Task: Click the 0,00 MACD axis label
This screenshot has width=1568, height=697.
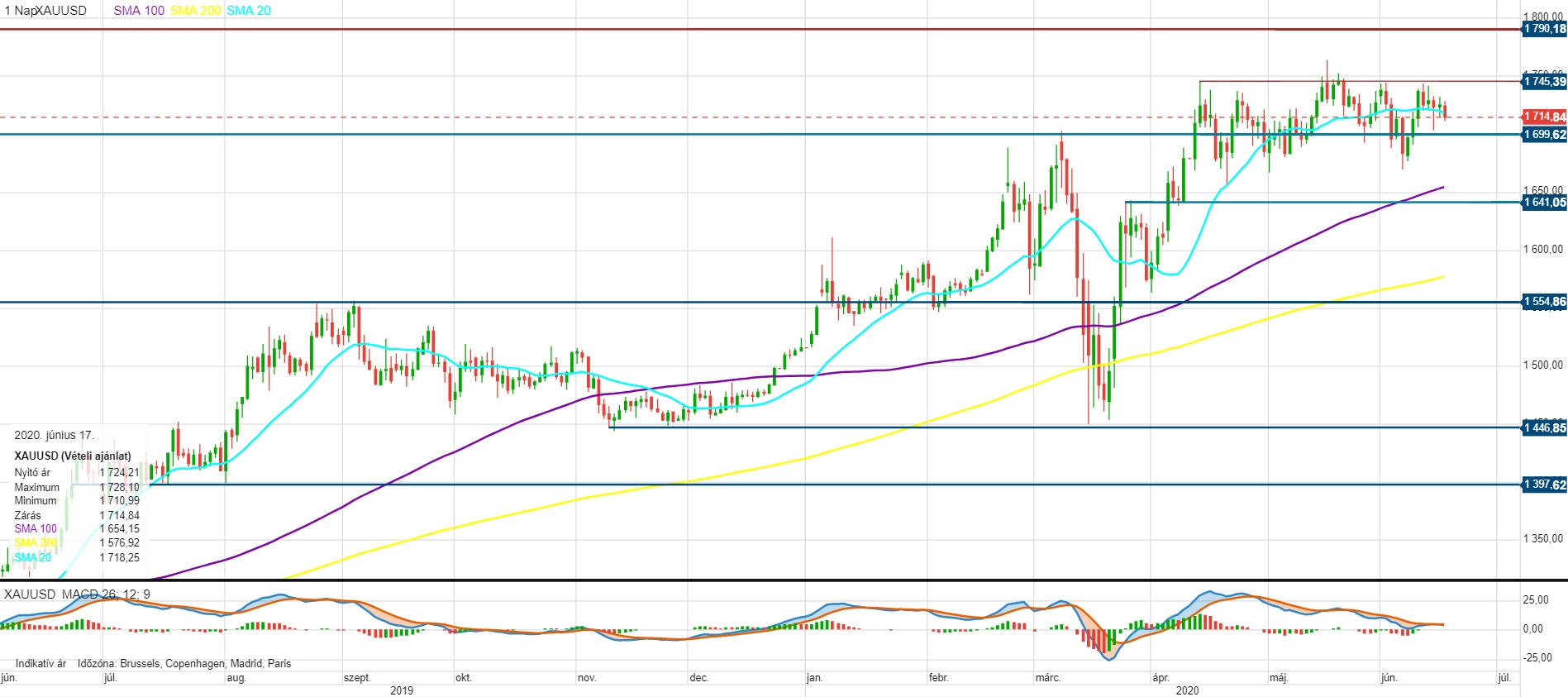Action: click(x=1533, y=629)
